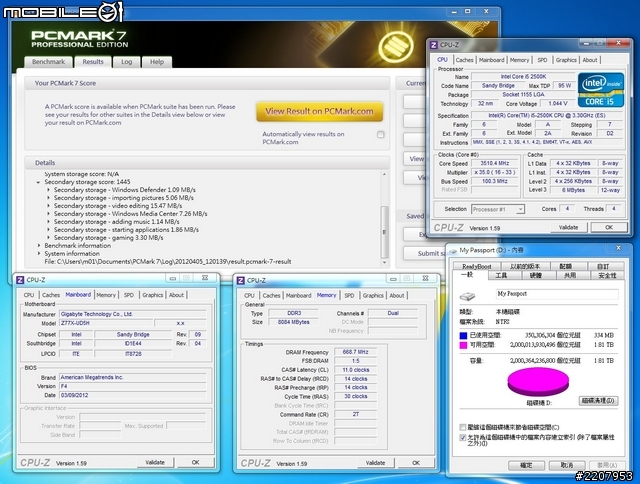Image resolution: width=640 pixels, height=484 pixels.
Task: Open Memory tab in top CPU-Z window
Action: pyautogui.click(x=519, y=60)
